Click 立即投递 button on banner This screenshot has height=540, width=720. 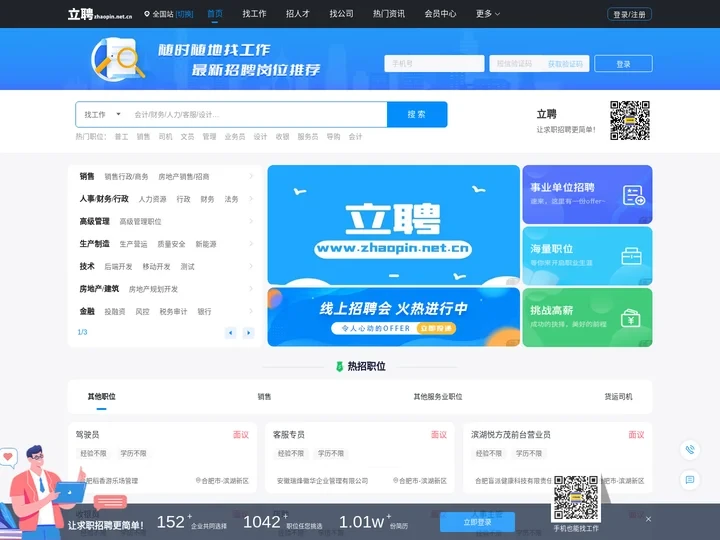(x=436, y=328)
